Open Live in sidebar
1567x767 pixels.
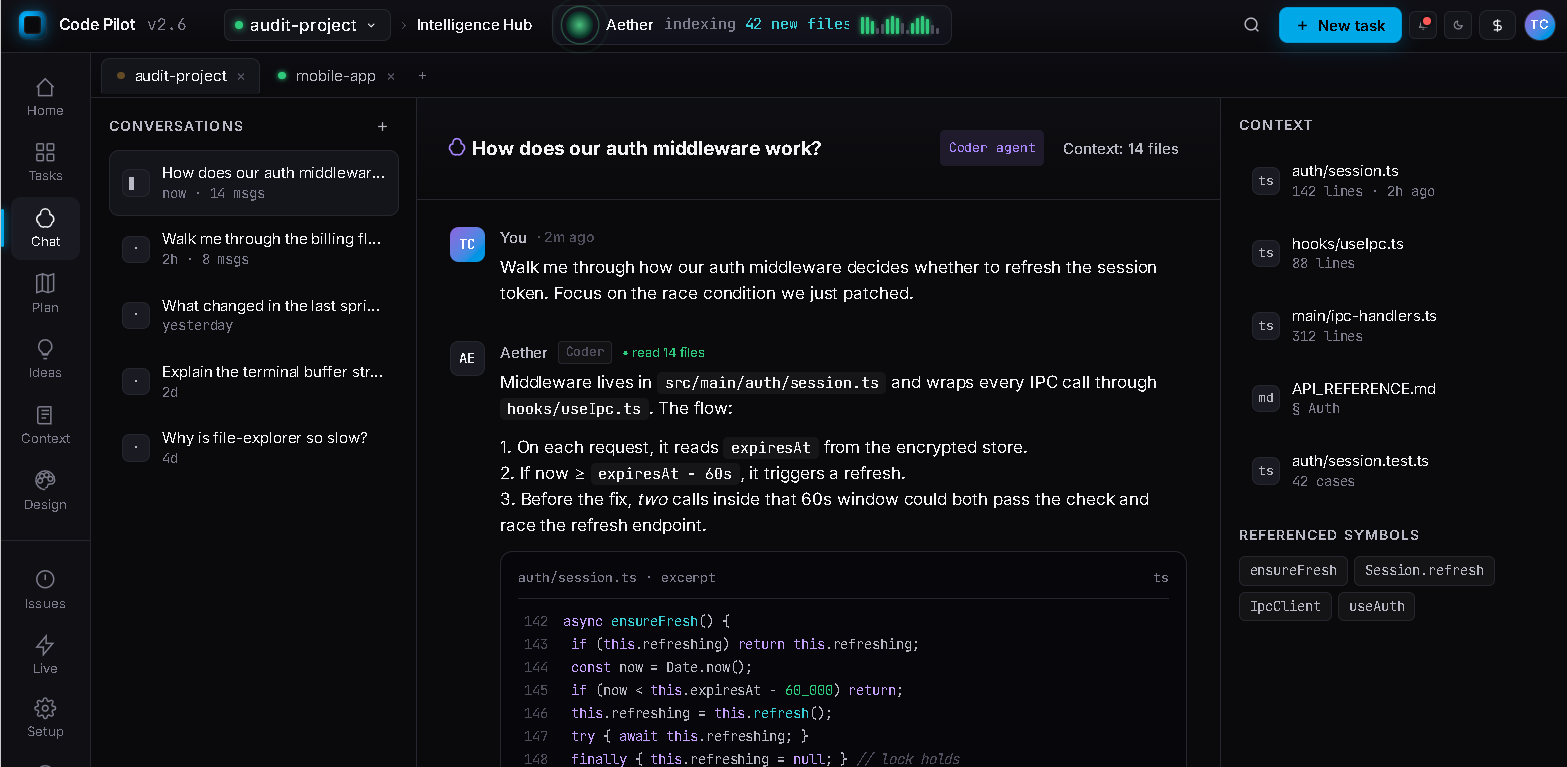tap(45, 655)
